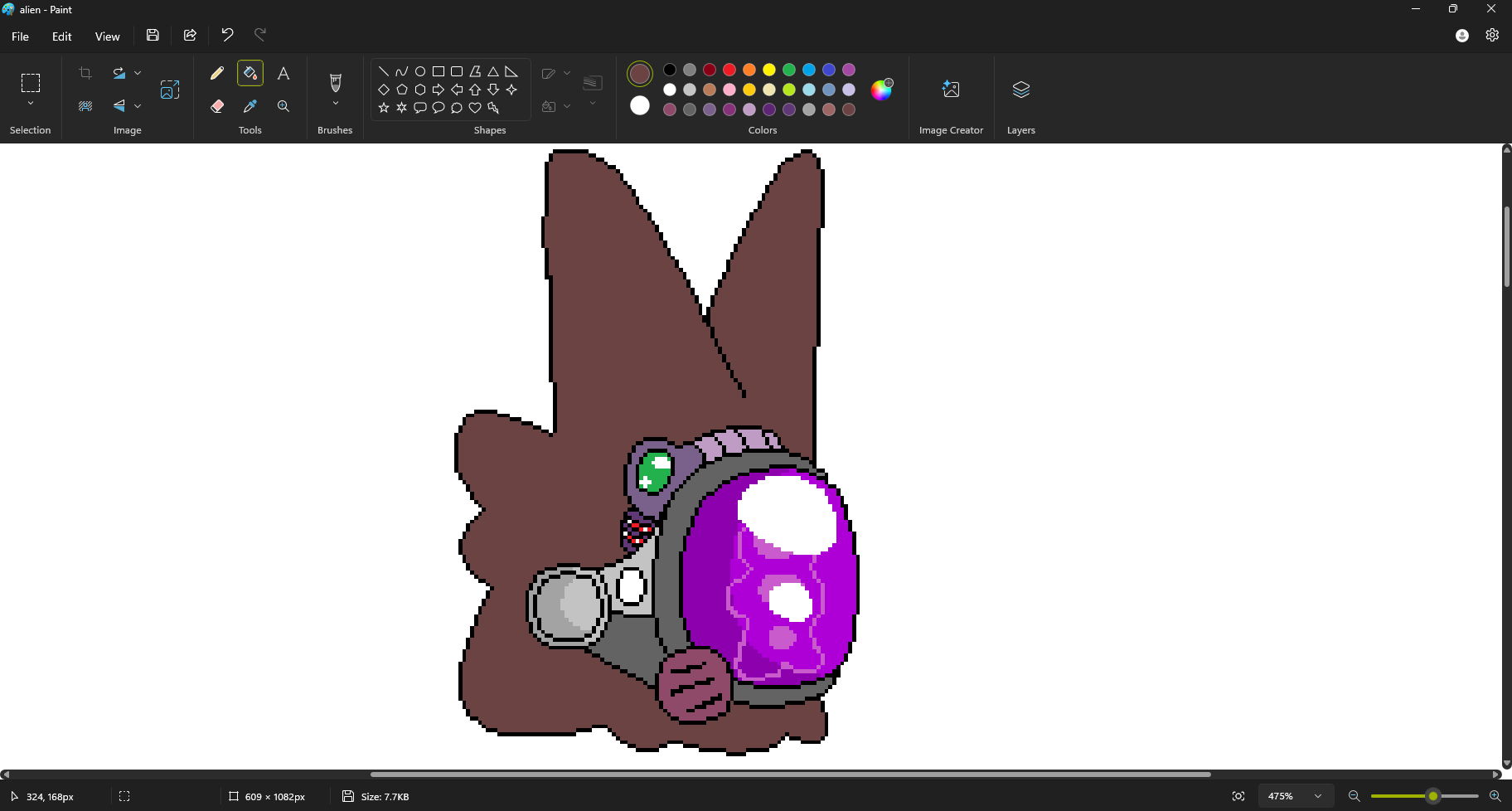1512x811 pixels.
Task: Select the Rectangle shape
Action: [x=439, y=71]
